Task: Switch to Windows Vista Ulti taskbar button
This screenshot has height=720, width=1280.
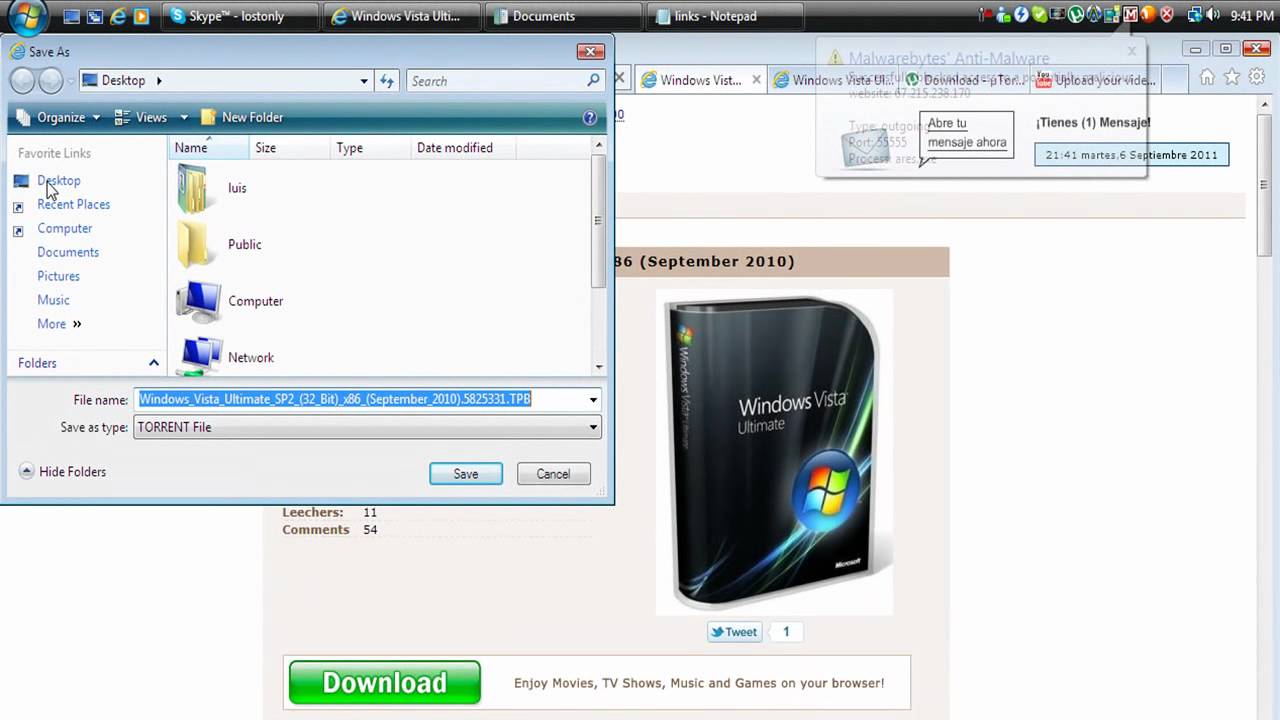Action: (403, 16)
